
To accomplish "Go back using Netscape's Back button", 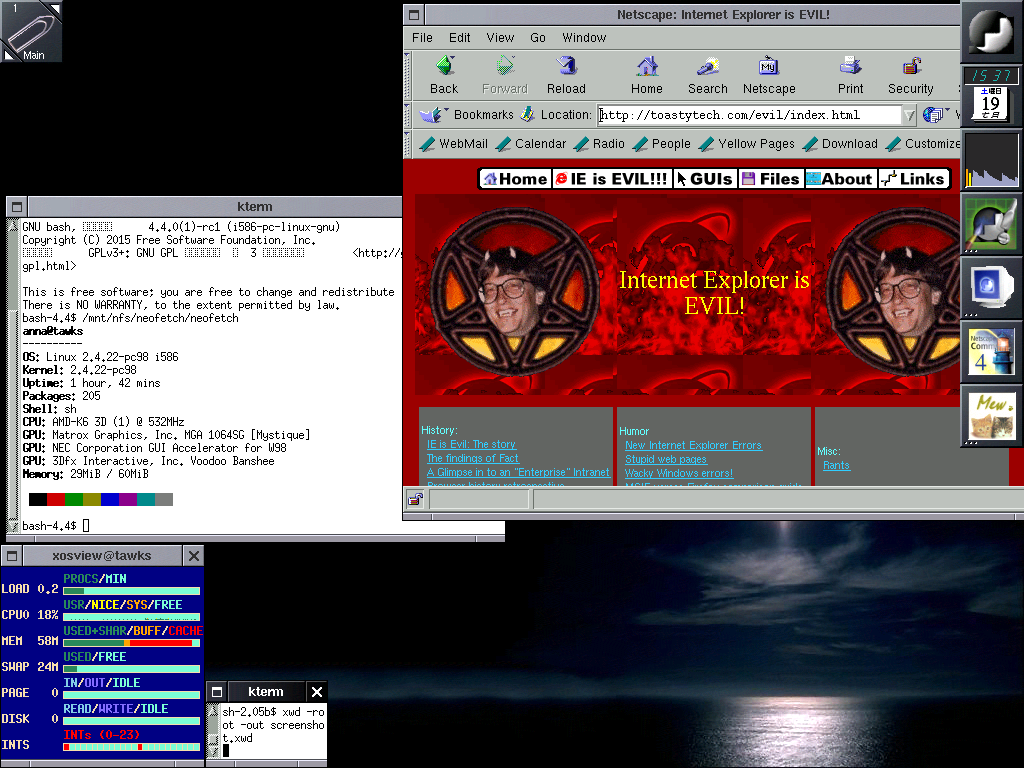I will [444, 75].
